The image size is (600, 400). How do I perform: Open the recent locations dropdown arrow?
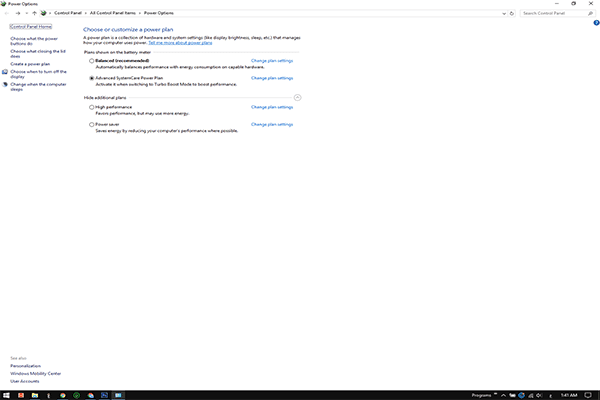coord(26,13)
